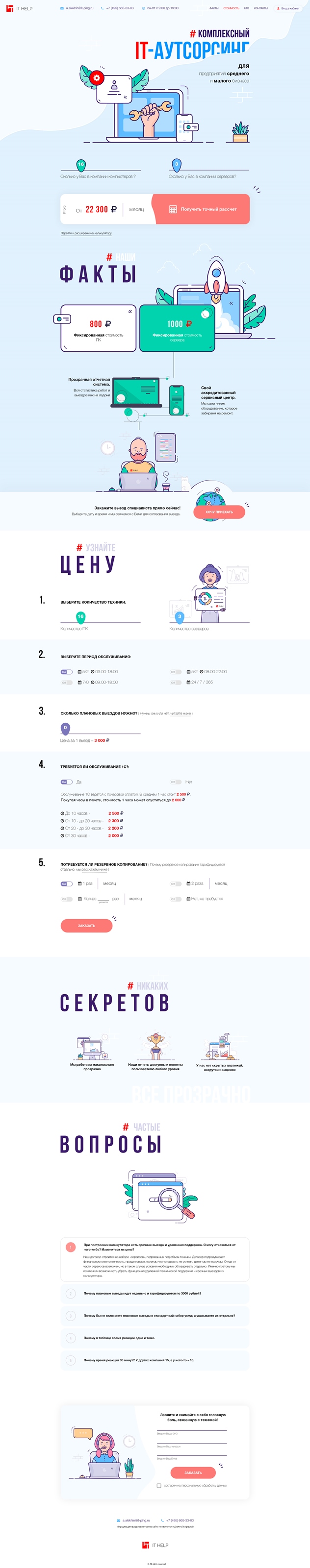Screen dimensions: 310x1568
Task: Open the 'Перейти к расширенному калькулятору' link
Action: [86, 233]
